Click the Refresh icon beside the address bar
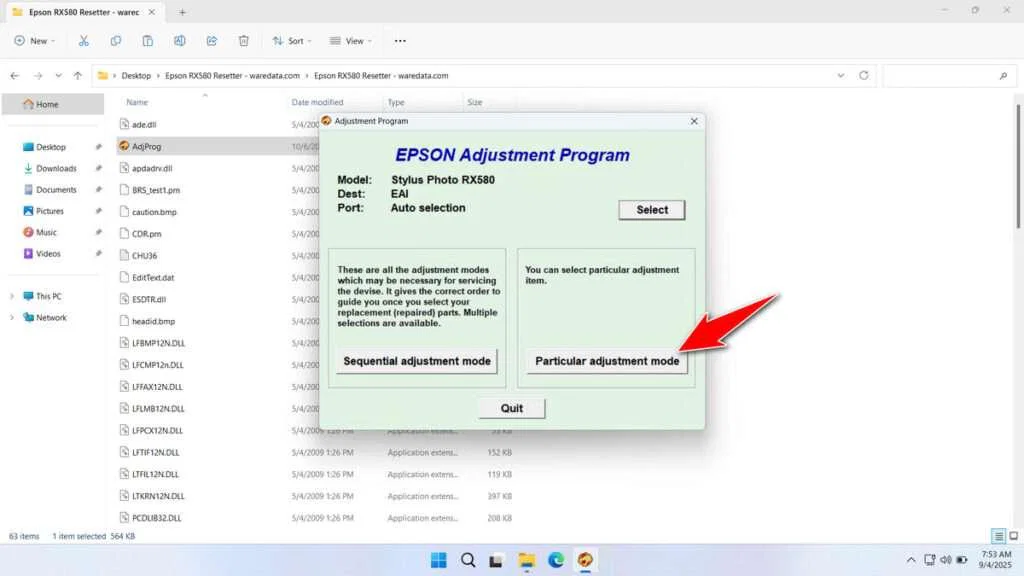1024x576 pixels. coord(862,74)
